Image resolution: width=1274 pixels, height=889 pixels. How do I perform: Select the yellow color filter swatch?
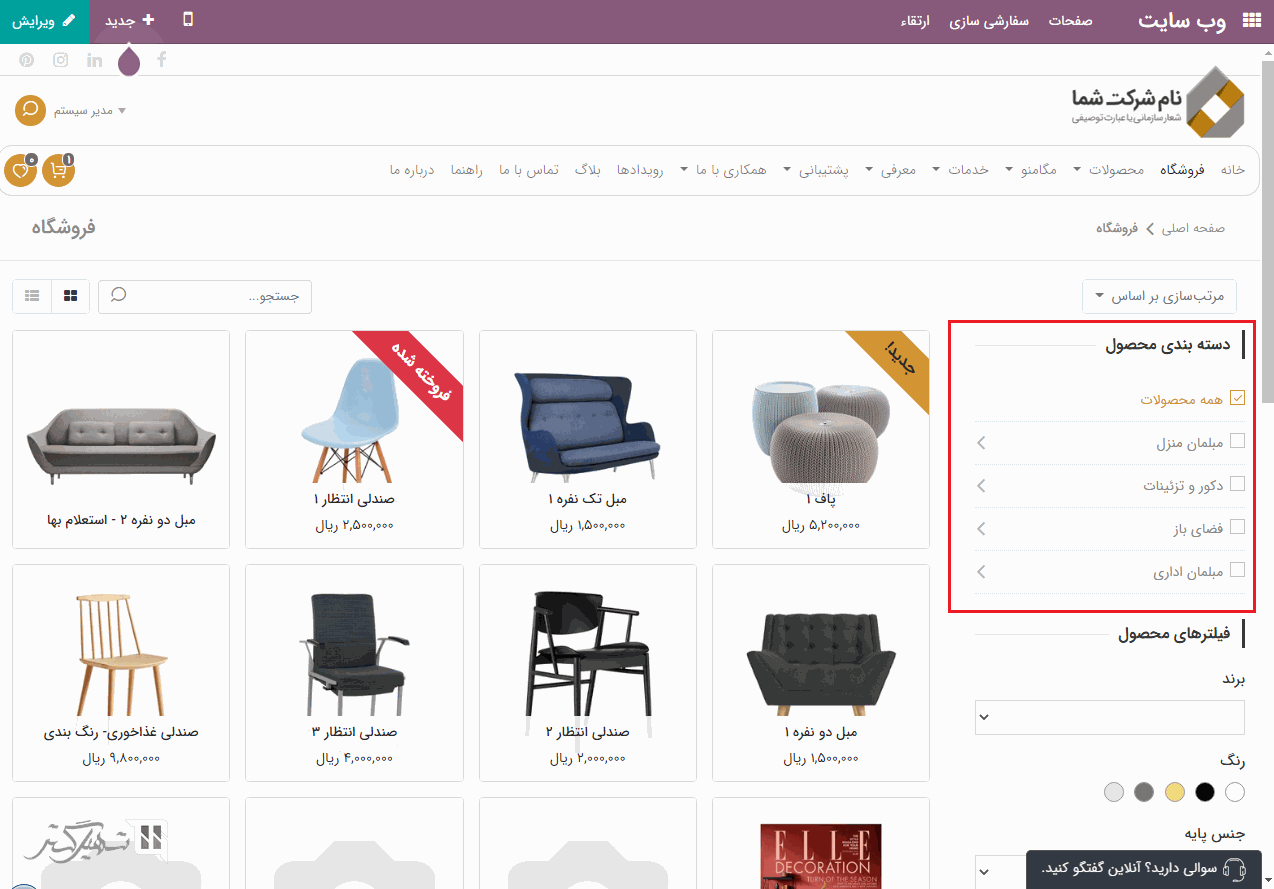1175,793
